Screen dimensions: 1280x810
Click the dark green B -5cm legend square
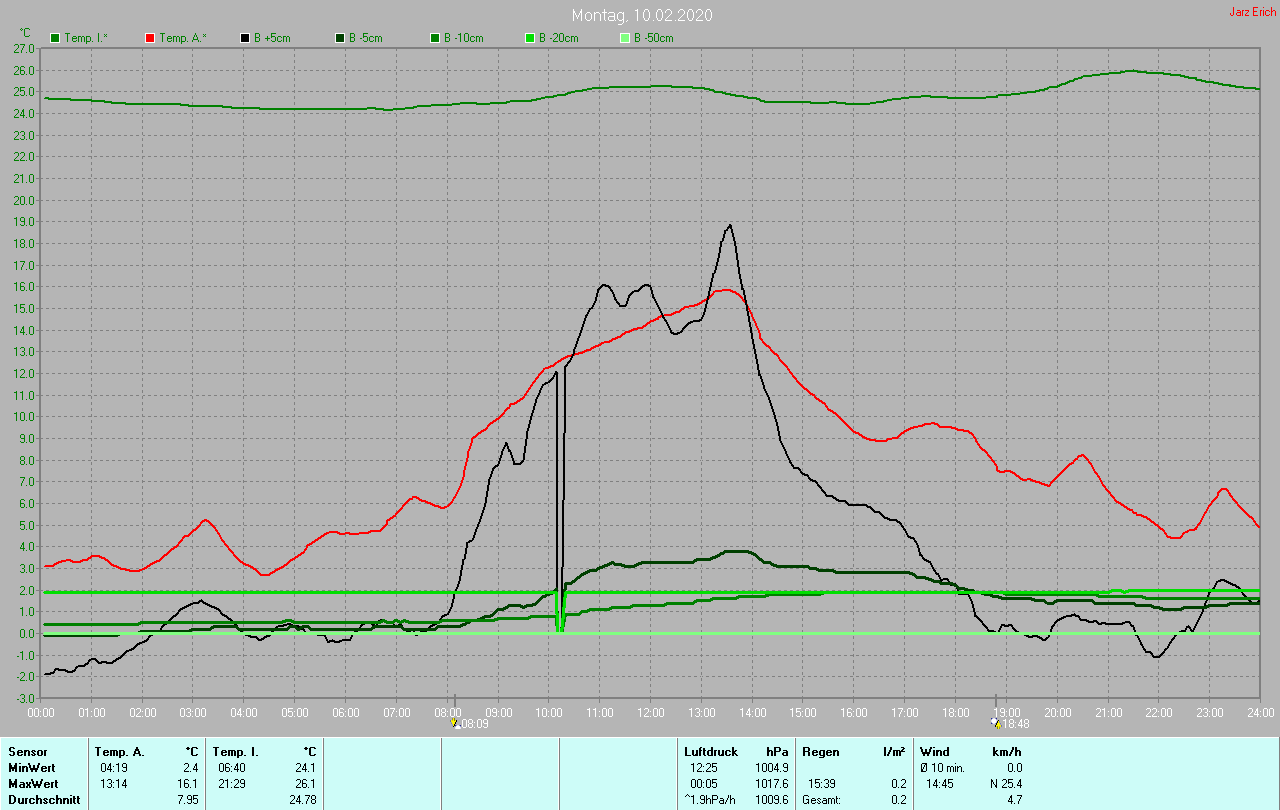click(x=340, y=38)
